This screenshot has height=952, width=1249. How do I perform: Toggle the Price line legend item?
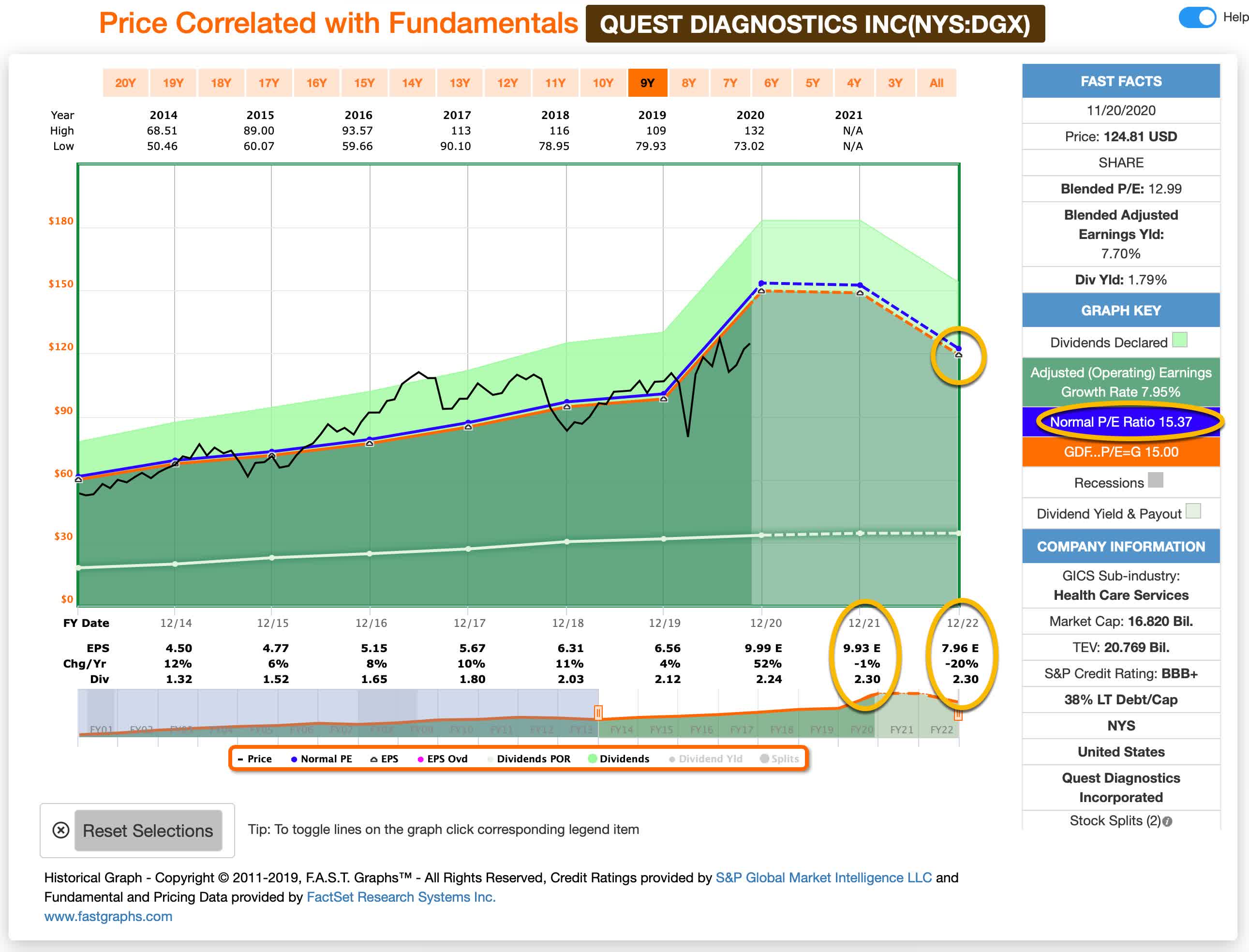pyautogui.click(x=254, y=759)
